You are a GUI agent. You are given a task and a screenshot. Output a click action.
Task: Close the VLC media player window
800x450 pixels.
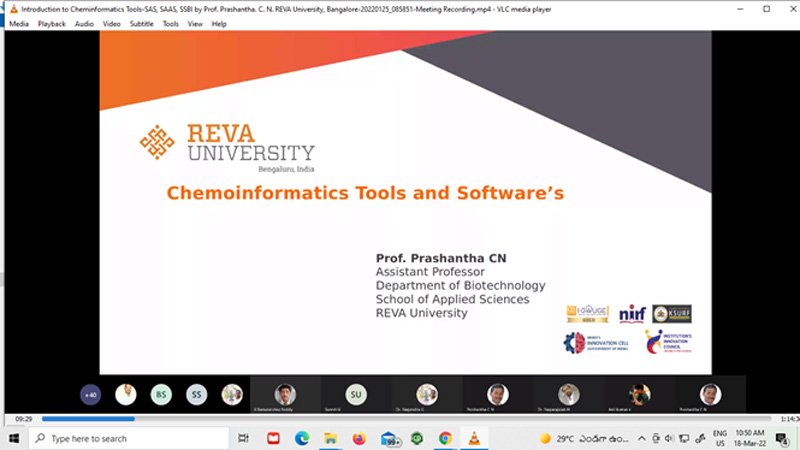(x=792, y=9)
